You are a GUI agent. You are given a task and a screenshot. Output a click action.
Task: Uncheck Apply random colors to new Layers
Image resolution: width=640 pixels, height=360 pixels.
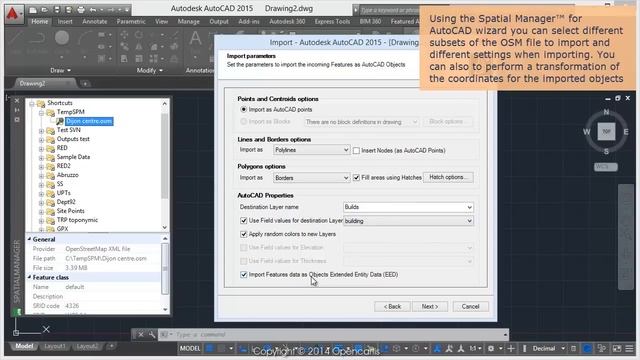244,234
